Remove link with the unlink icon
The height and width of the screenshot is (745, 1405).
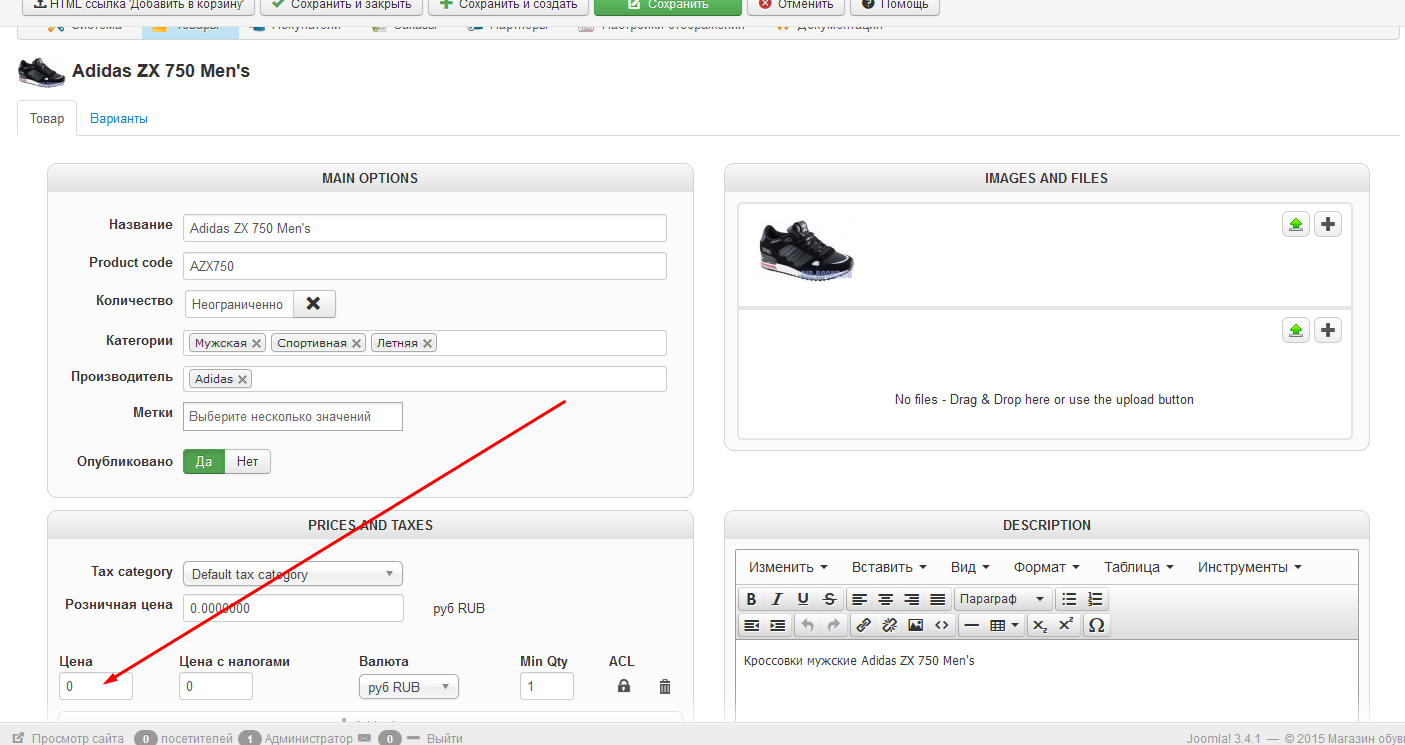pyautogui.click(x=889, y=625)
